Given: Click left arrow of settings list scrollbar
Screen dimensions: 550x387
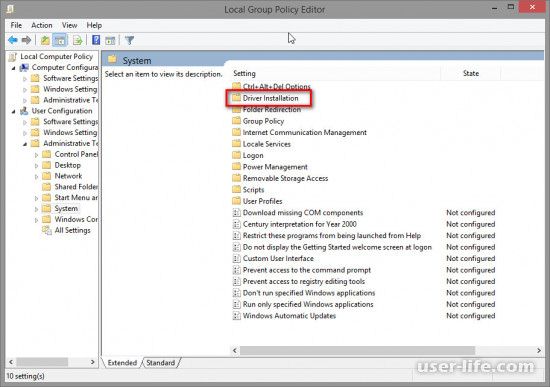Looking at the screenshot, I should 235,350.
